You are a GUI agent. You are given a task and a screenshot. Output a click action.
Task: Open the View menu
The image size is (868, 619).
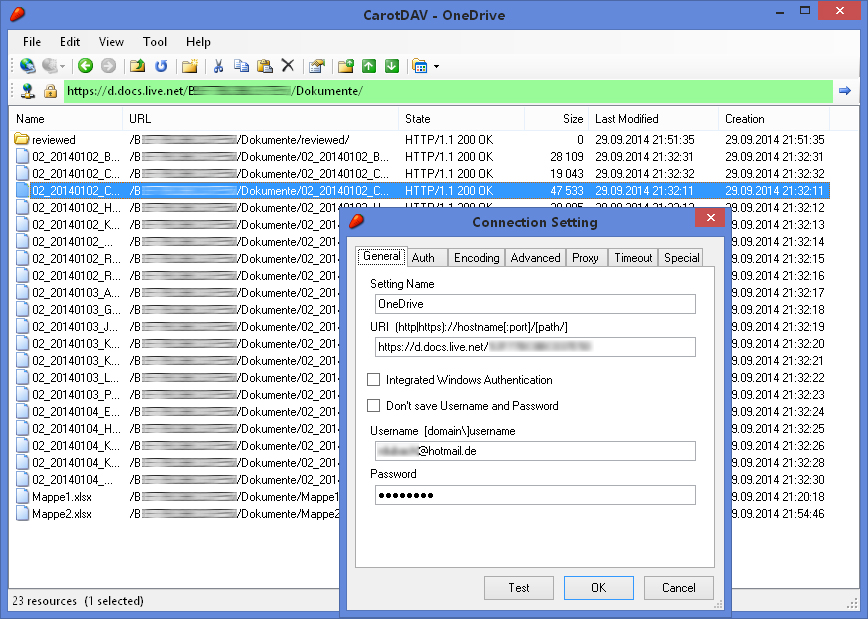pos(111,42)
